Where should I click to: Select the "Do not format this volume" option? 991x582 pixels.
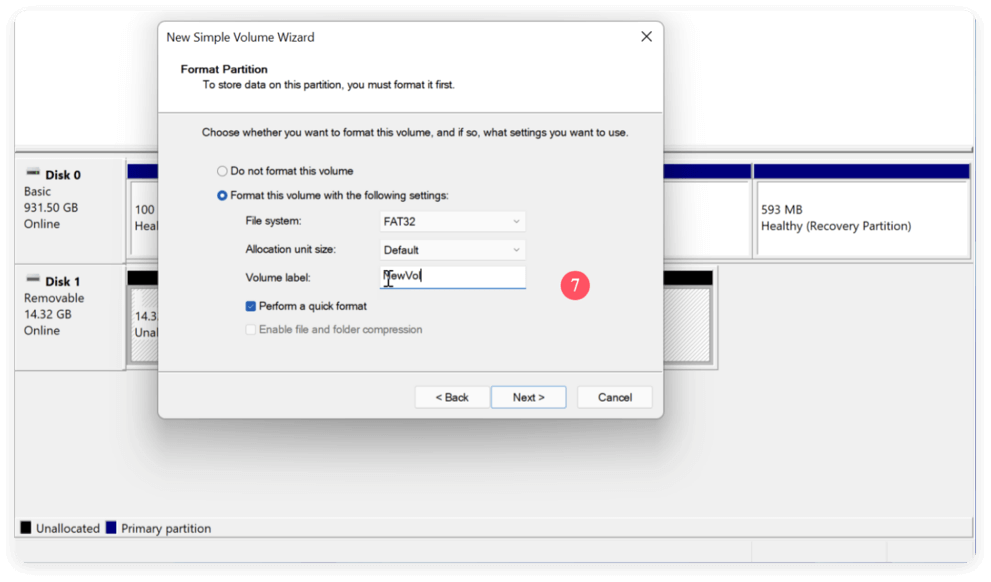[221, 170]
